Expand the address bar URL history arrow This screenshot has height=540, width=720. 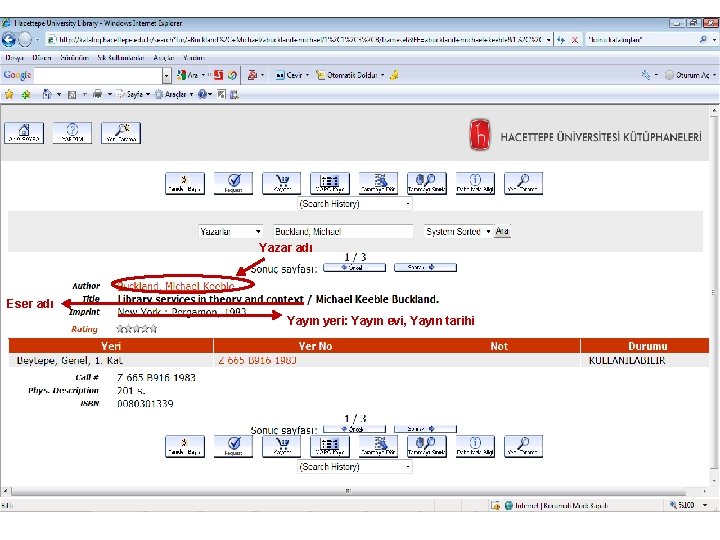click(x=549, y=40)
